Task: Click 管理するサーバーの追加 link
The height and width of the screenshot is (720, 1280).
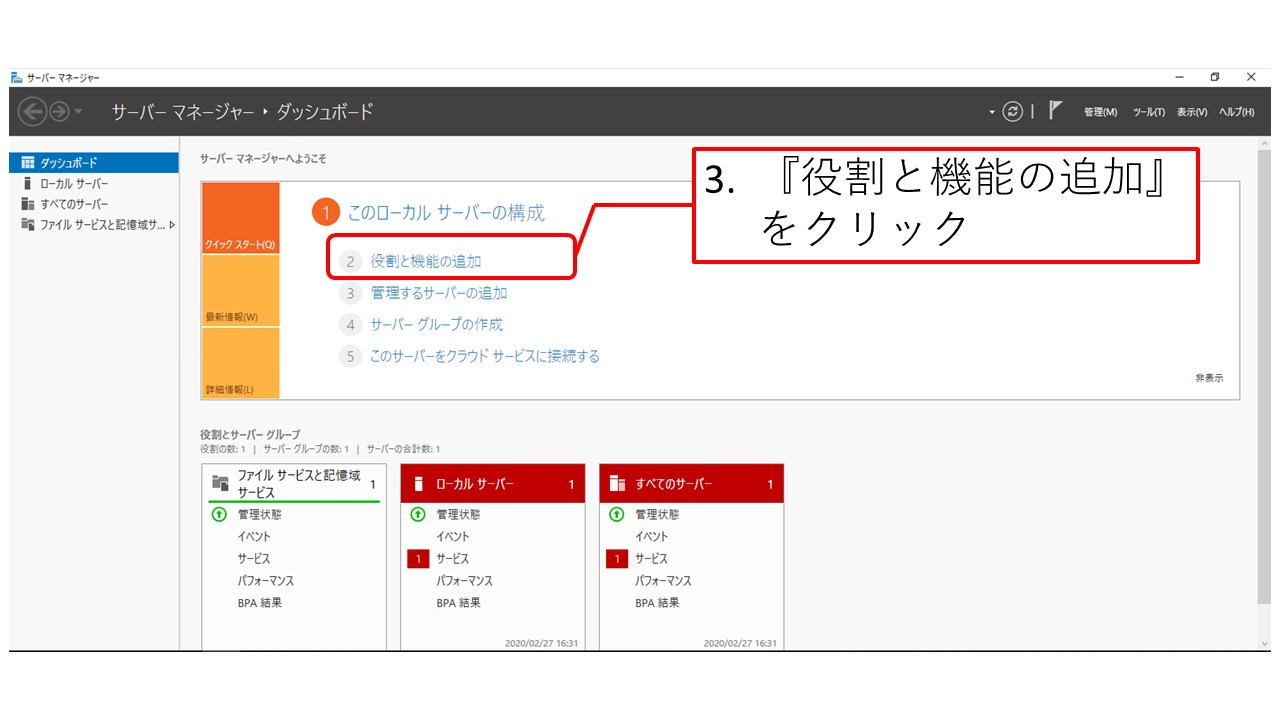Action: coord(438,293)
